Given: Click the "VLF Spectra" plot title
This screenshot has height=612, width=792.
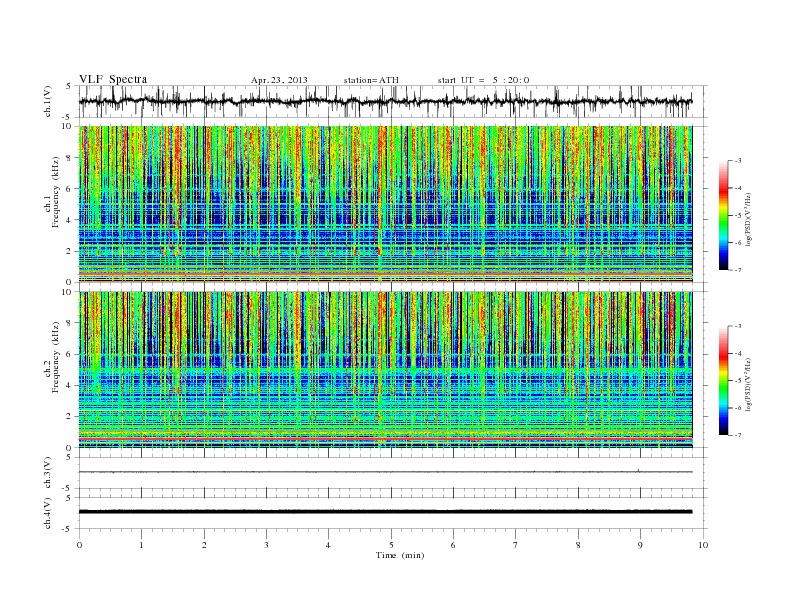Looking at the screenshot, I should [x=113, y=79].
